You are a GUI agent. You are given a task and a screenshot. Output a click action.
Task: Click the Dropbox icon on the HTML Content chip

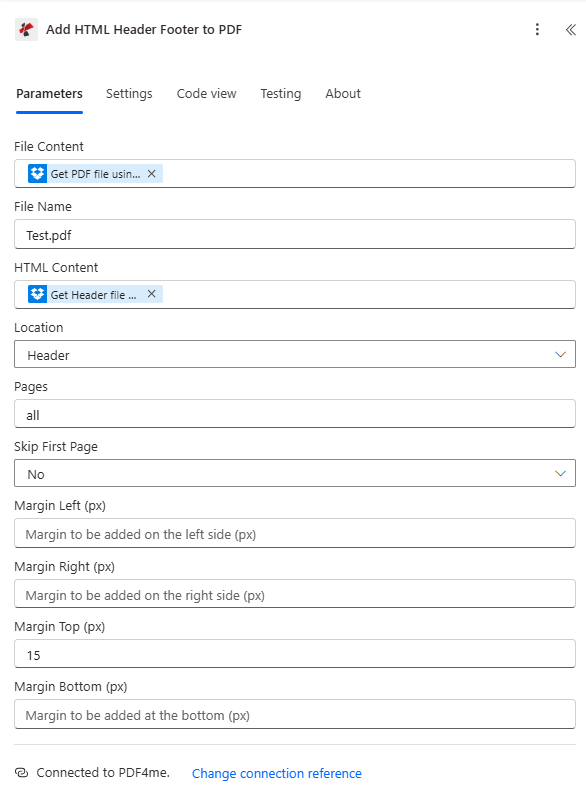click(37, 294)
